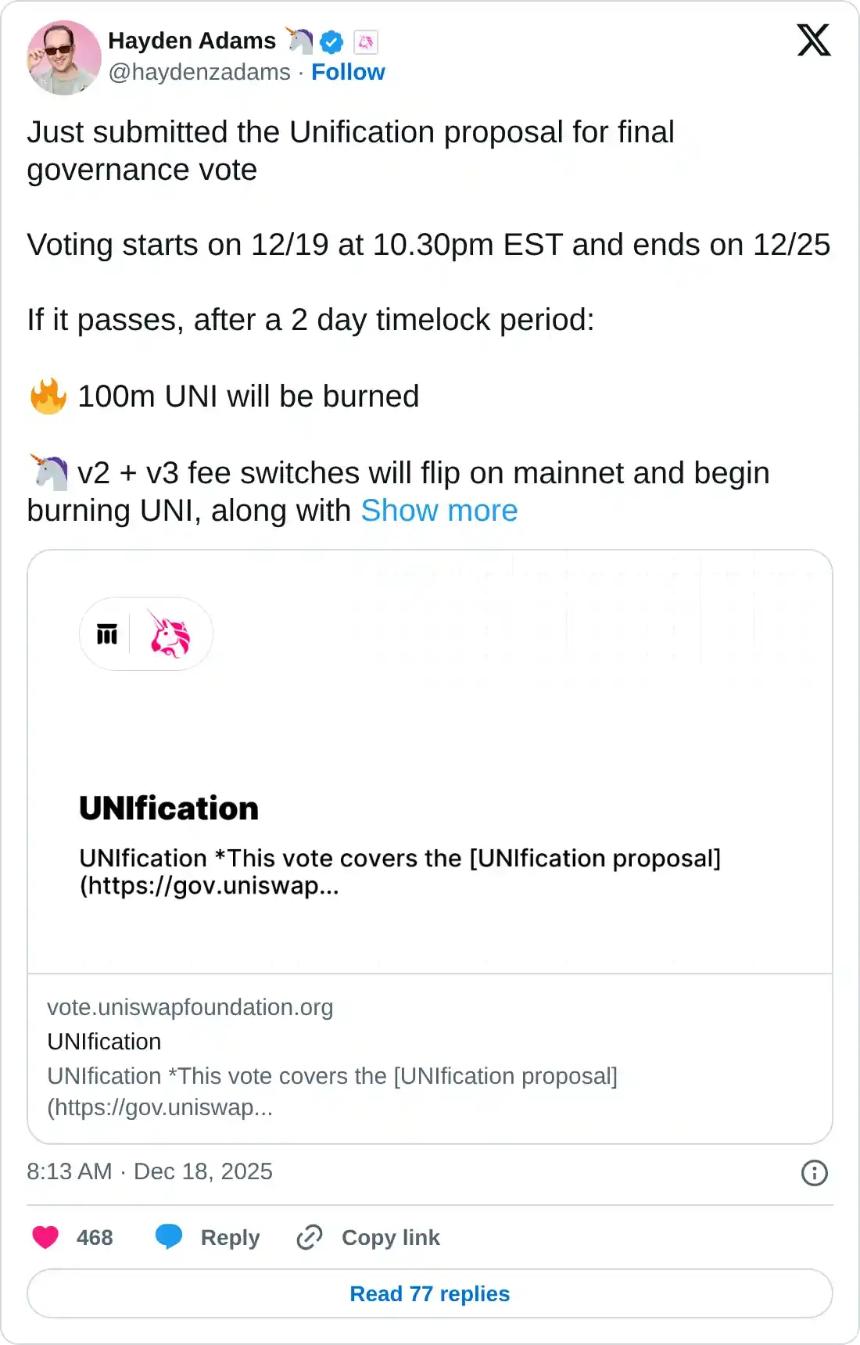Click the Hayden Adams display name
The width and height of the screenshot is (860, 1345).
coord(191,41)
